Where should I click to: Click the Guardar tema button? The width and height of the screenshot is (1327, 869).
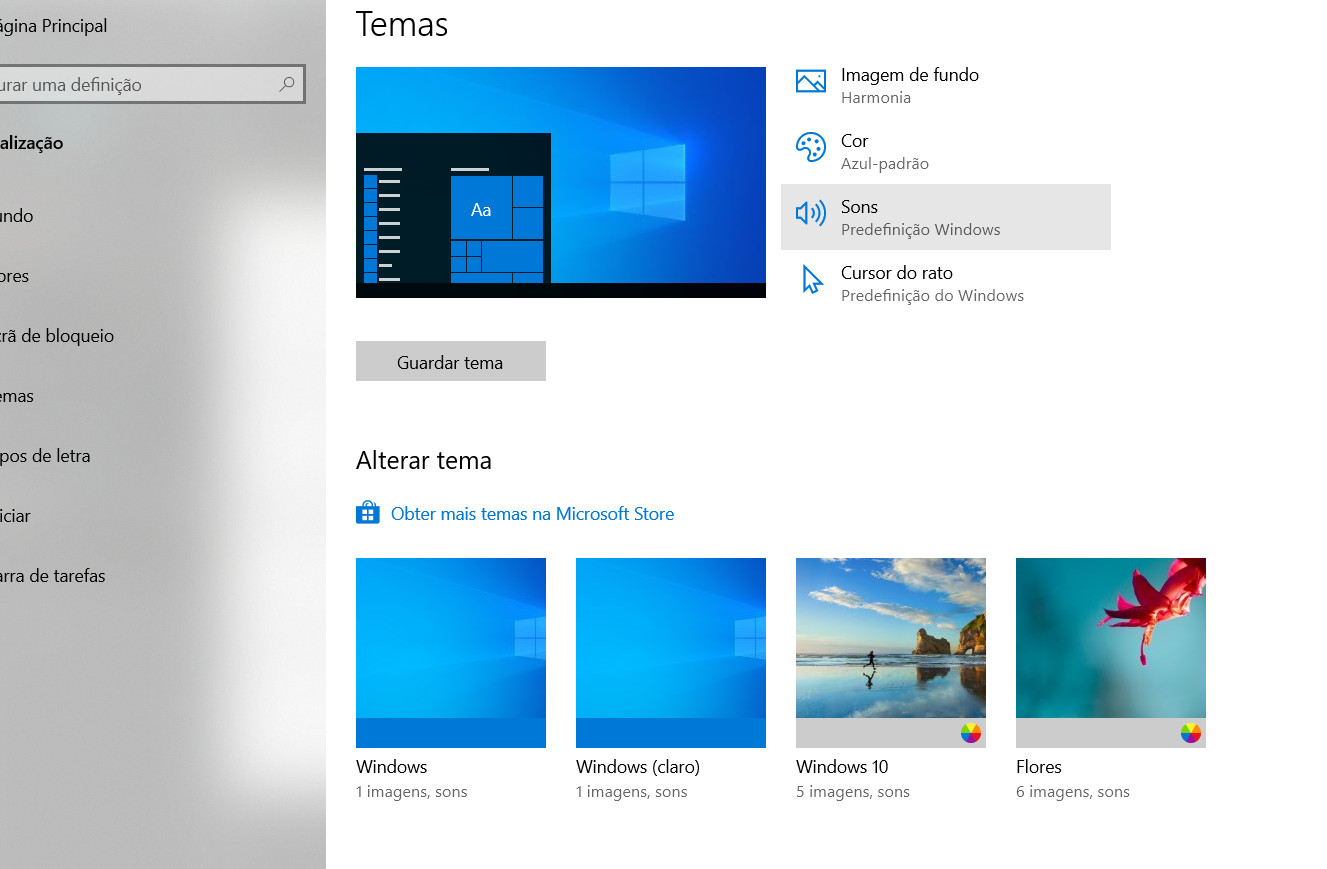(450, 361)
